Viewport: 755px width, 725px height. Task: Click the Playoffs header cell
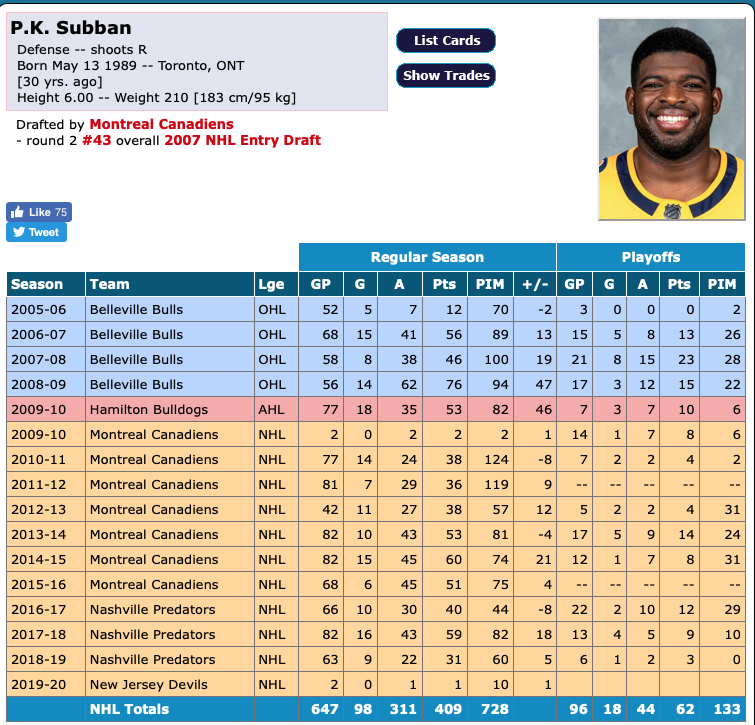click(x=651, y=257)
